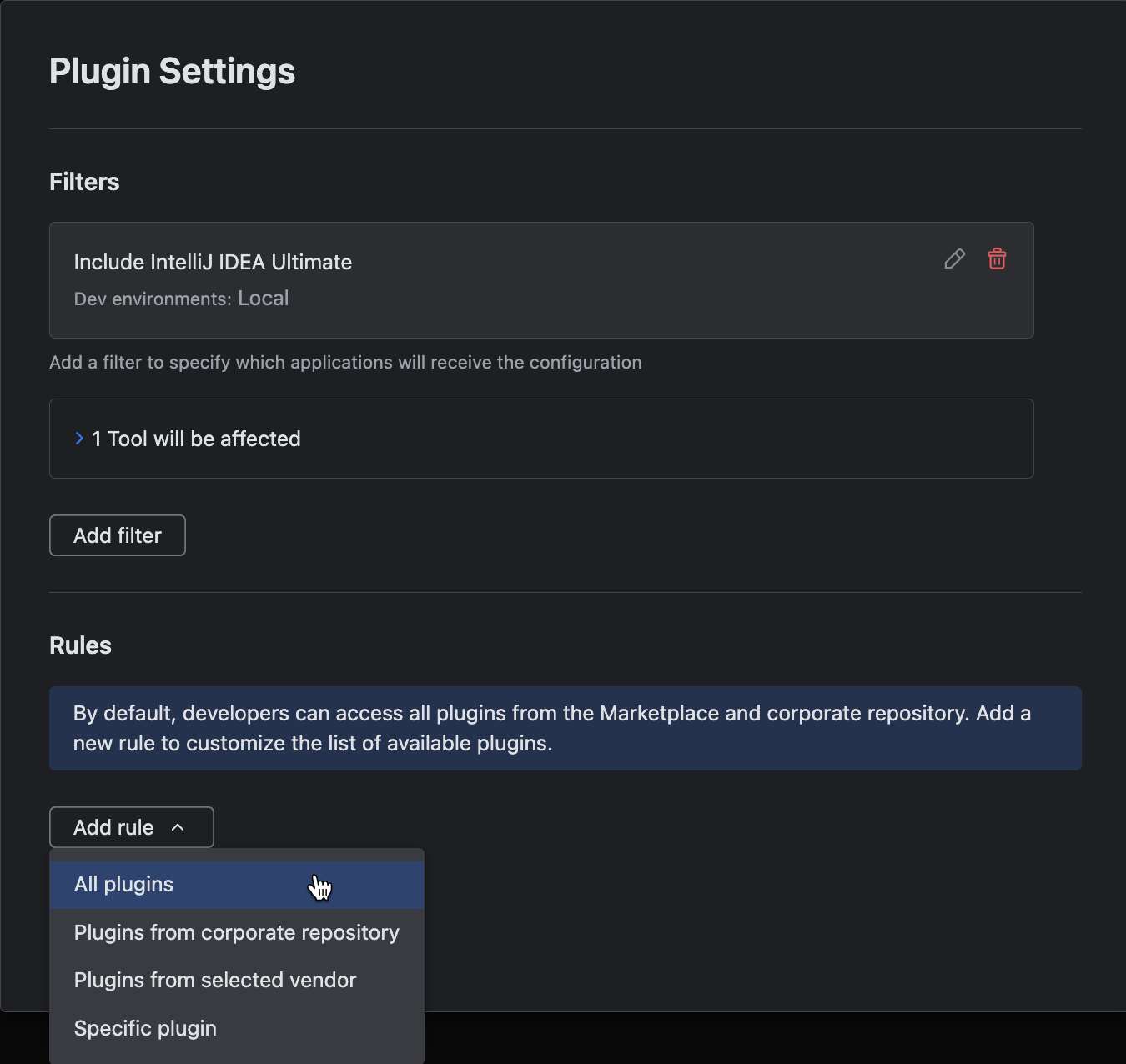Screen dimensions: 1126x1064
Task: Click the "Dev environments: Local" label
Action: pos(181,298)
